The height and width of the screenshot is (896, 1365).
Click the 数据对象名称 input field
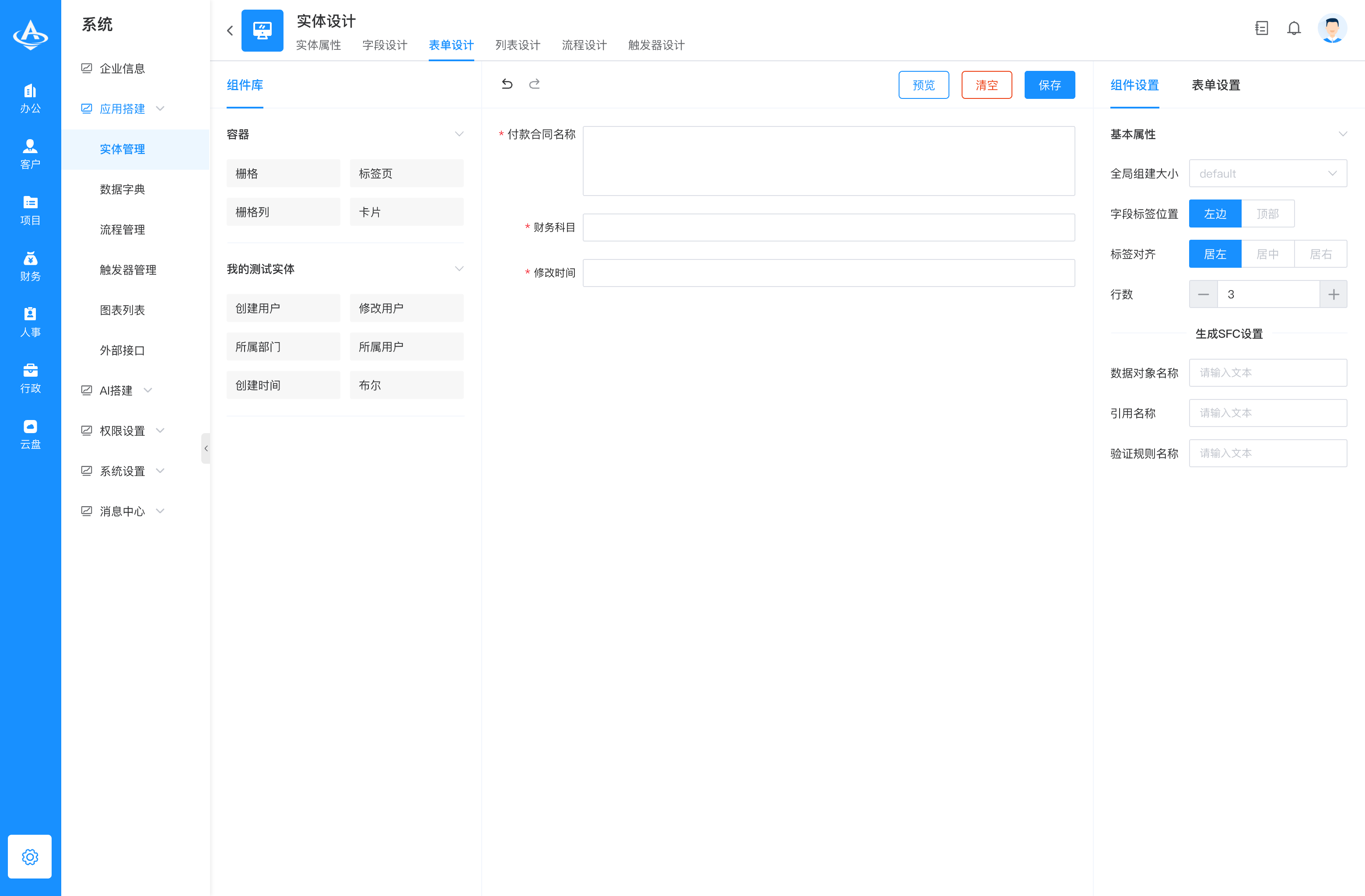pyautogui.click(x=1268, y=372)
